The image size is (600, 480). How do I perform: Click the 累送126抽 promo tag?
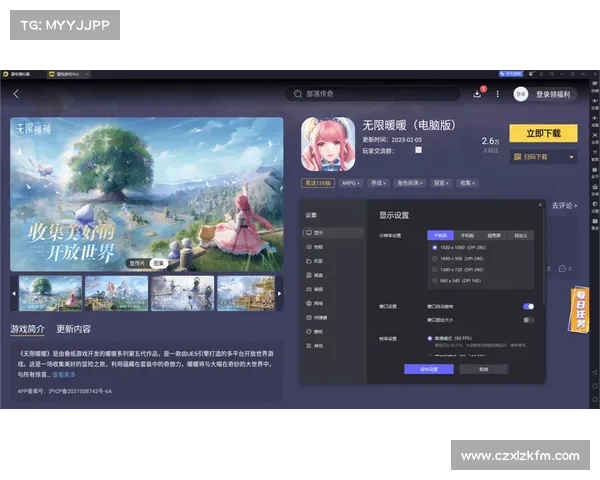pyautogui.click(x=318, y=183)
